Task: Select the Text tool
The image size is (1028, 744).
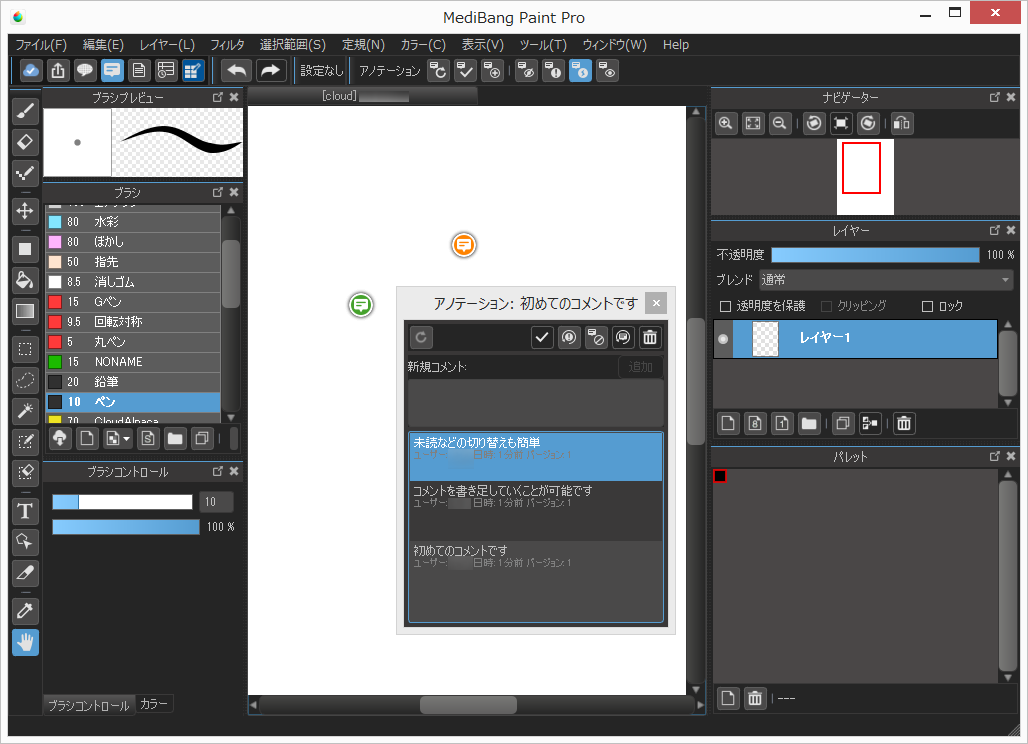Action: (25, 511)
